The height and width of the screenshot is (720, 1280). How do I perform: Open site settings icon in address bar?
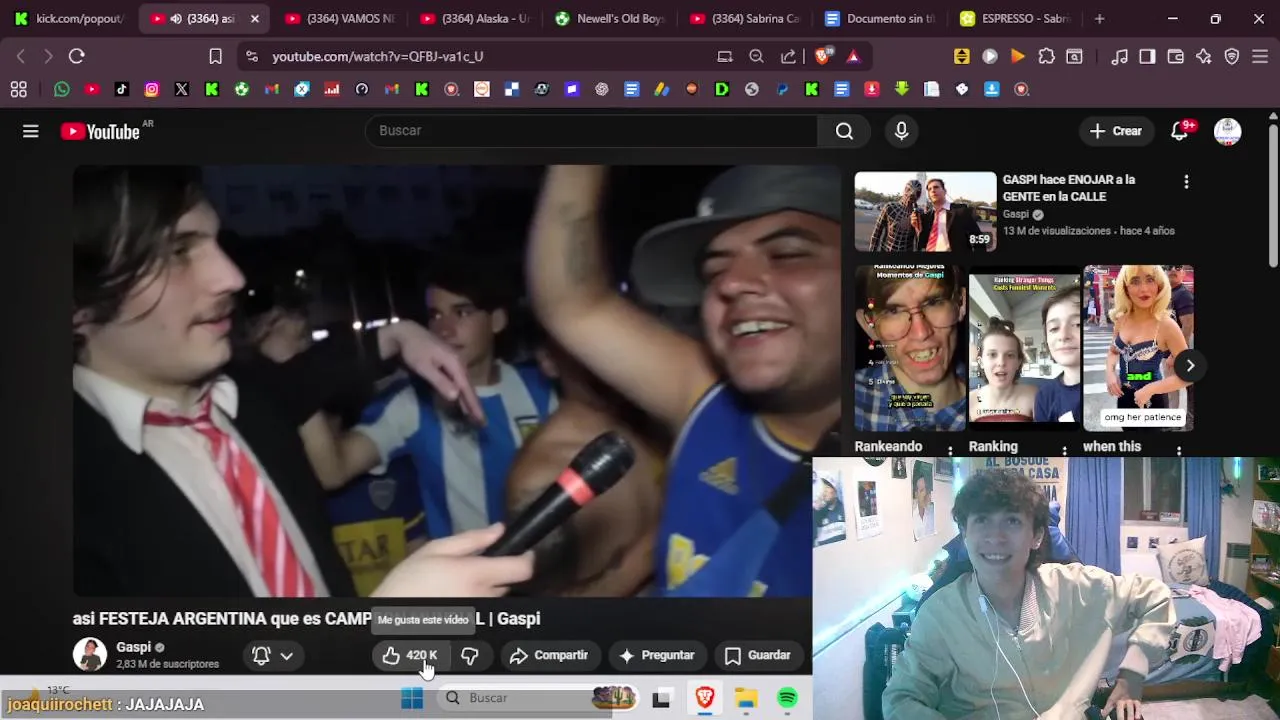[x=251, y=57]
